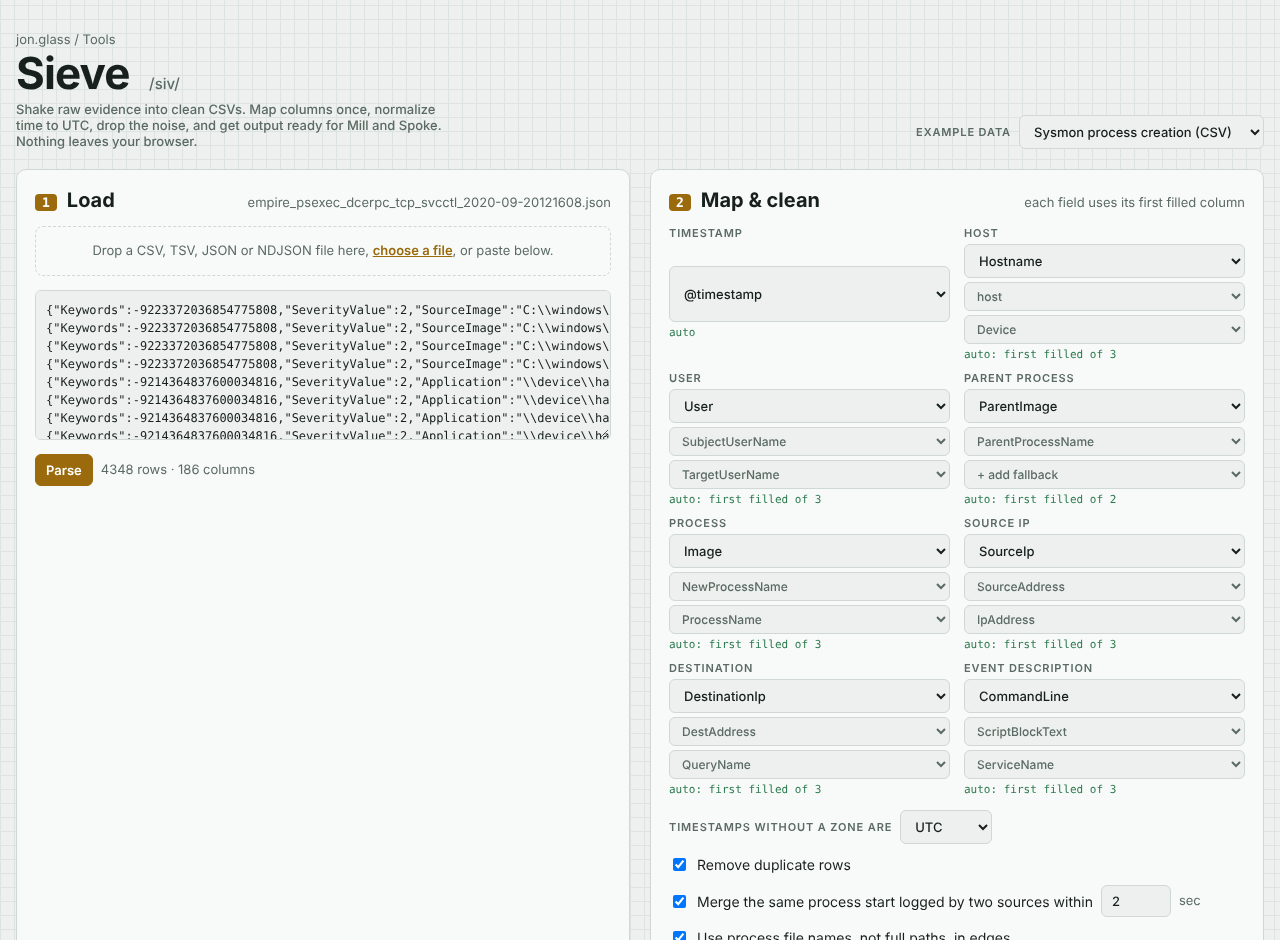Click the Parse button

[64, 470]
